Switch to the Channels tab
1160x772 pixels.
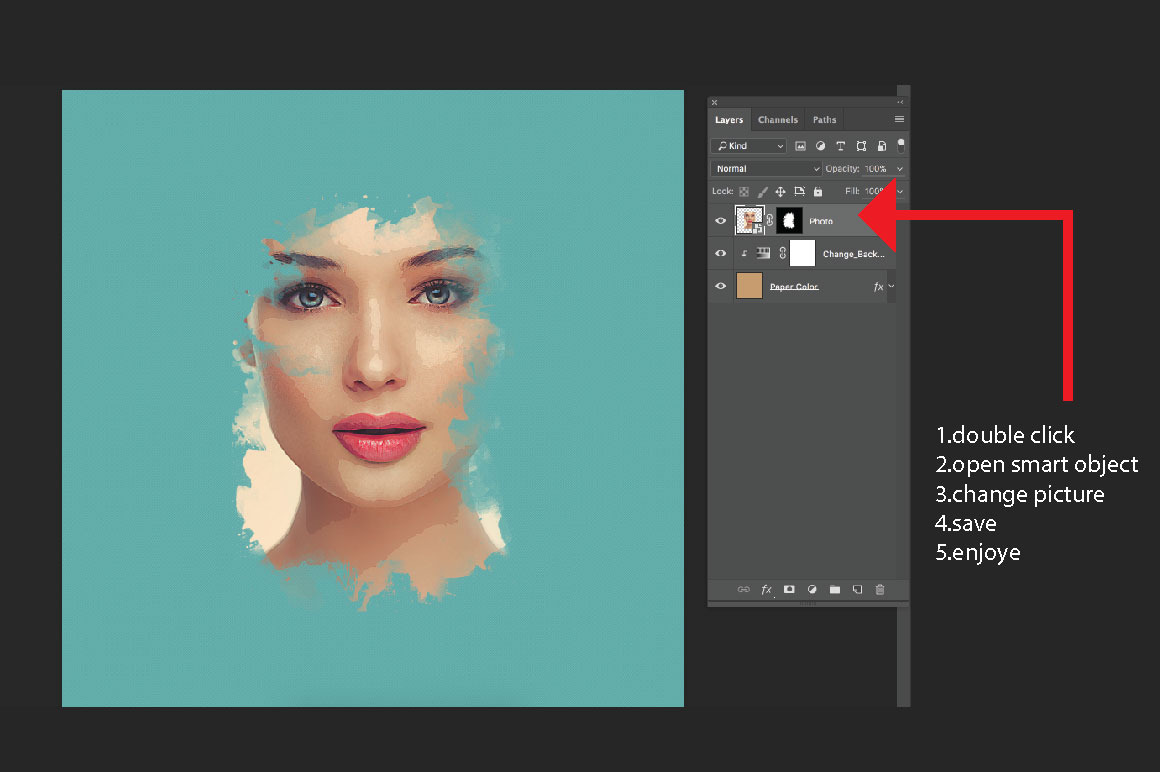tap(777, 120)
